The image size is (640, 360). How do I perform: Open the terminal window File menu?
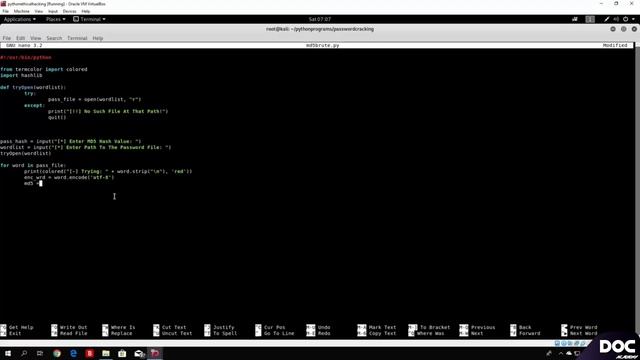pyautogui.click(x=7, y=38)
